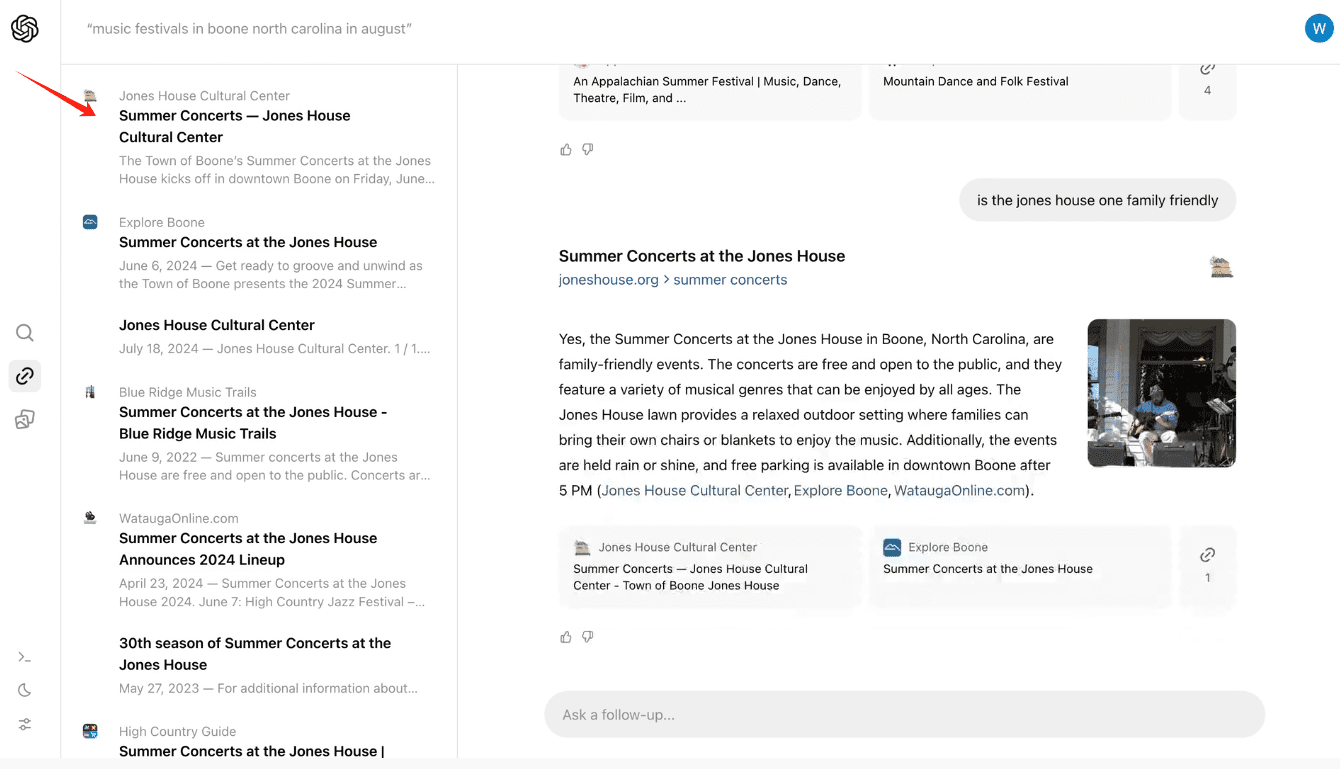The width and height of the screenshot is (1340, 769).
Task: Click the Summer Concerts at the Jones House heading
Action: pyautogui.click(x=702, y=256)
